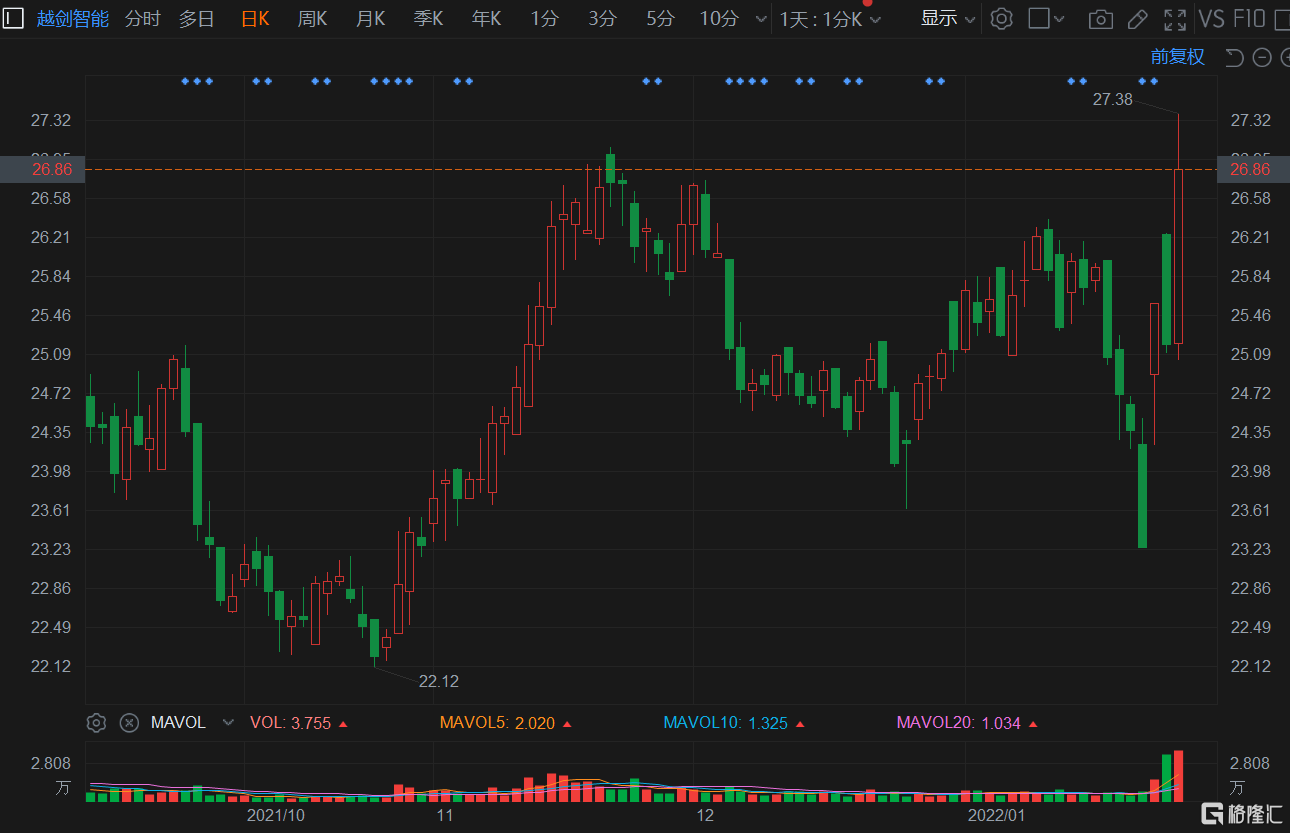
Task: Click the 越剑智能 stock name
Action: tap(73, 18)
